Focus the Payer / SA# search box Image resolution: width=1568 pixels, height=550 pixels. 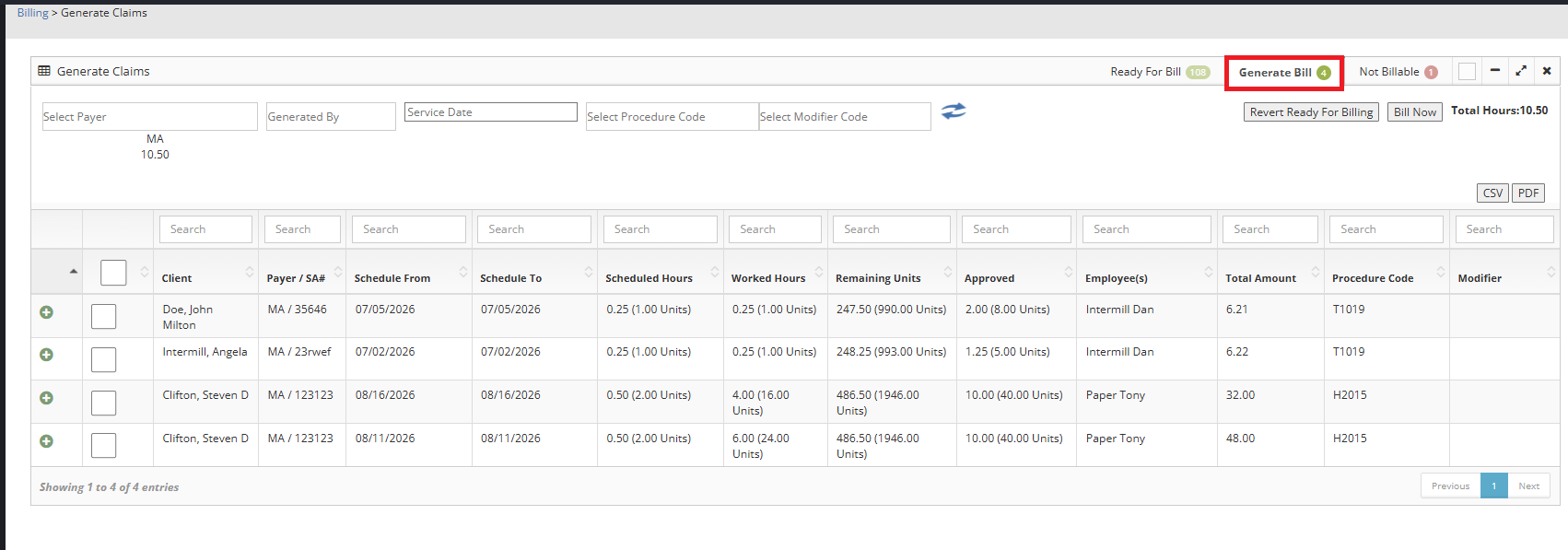point(302,229)
